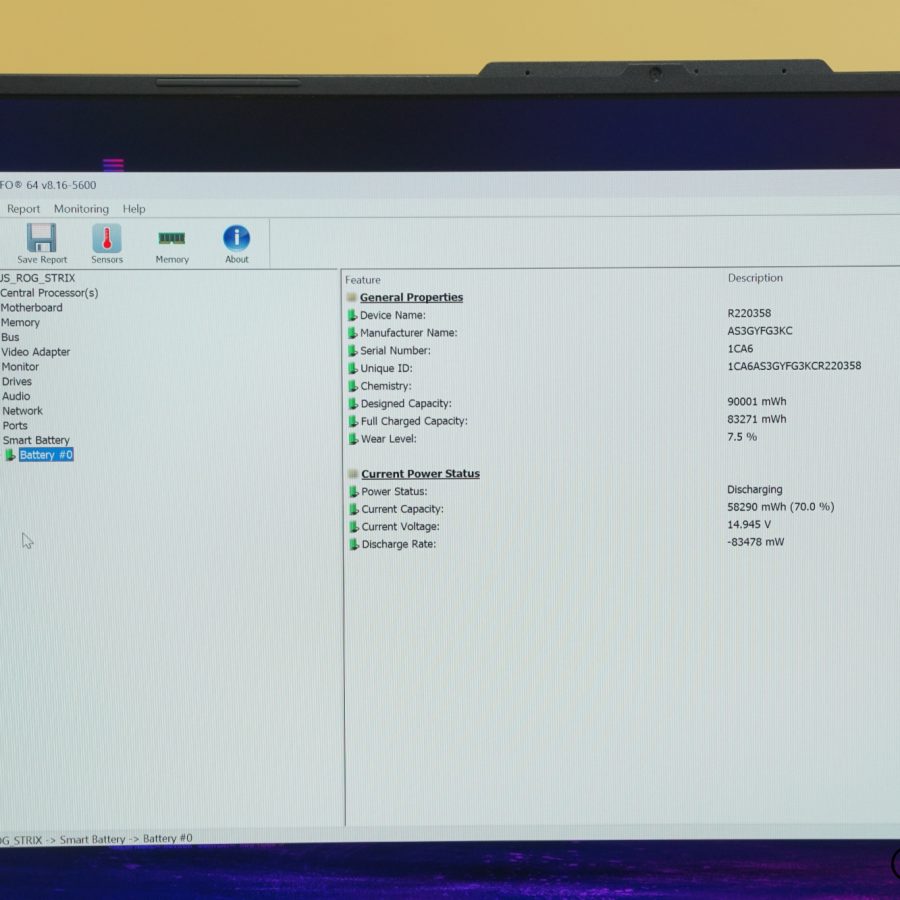The width and height of the screenshot is (900, 900).
Task: Click the folder icon beside General Properties
Action: 352,297
